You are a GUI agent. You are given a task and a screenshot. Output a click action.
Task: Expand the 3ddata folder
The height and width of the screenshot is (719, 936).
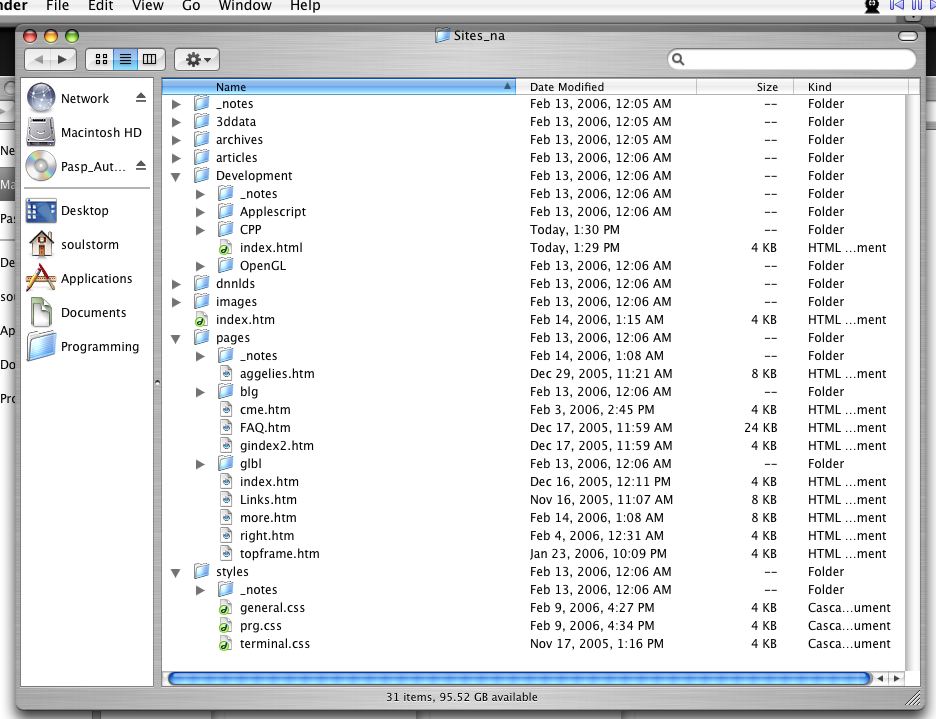pos(176,122)
